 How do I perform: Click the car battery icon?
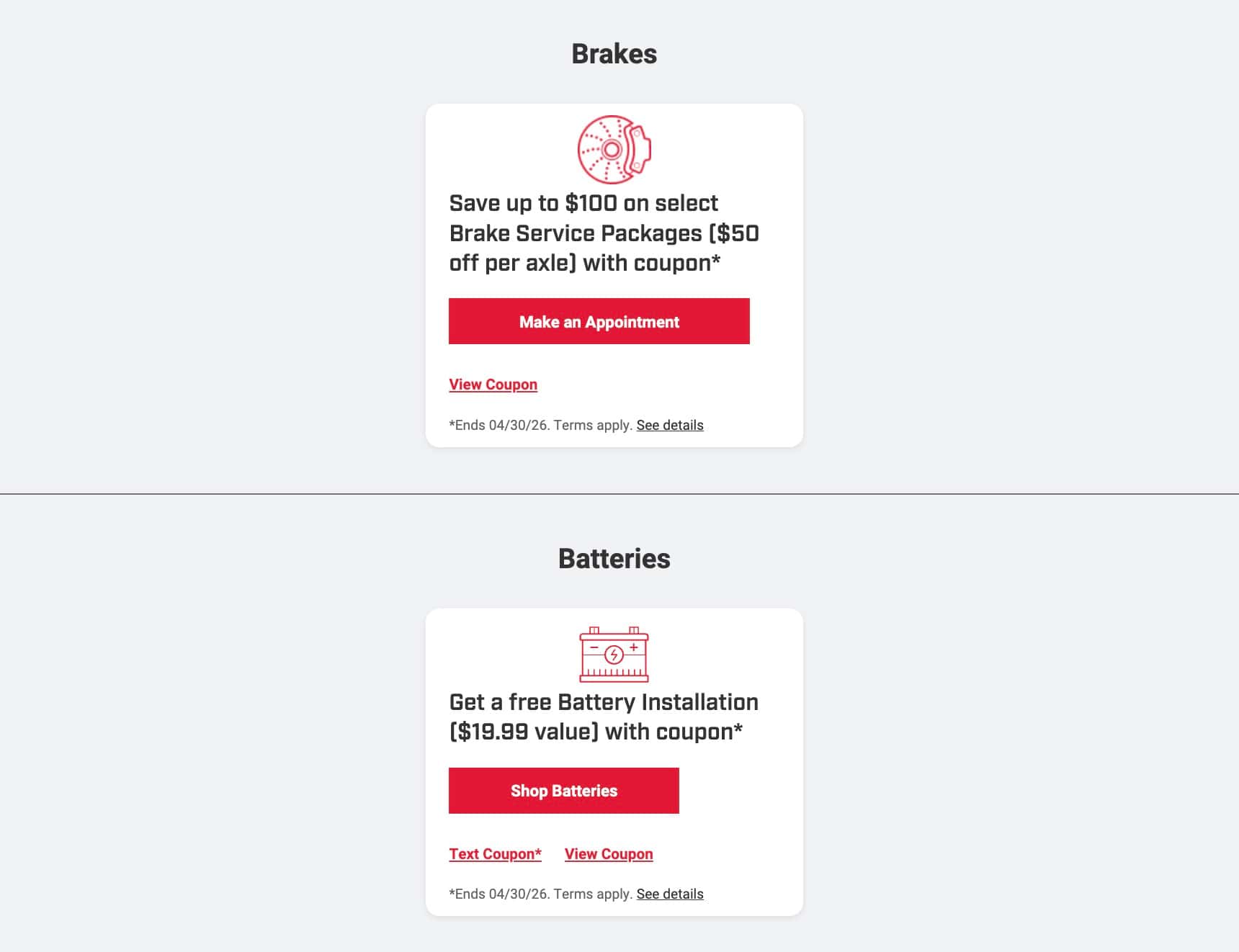(x=614, y=654)
